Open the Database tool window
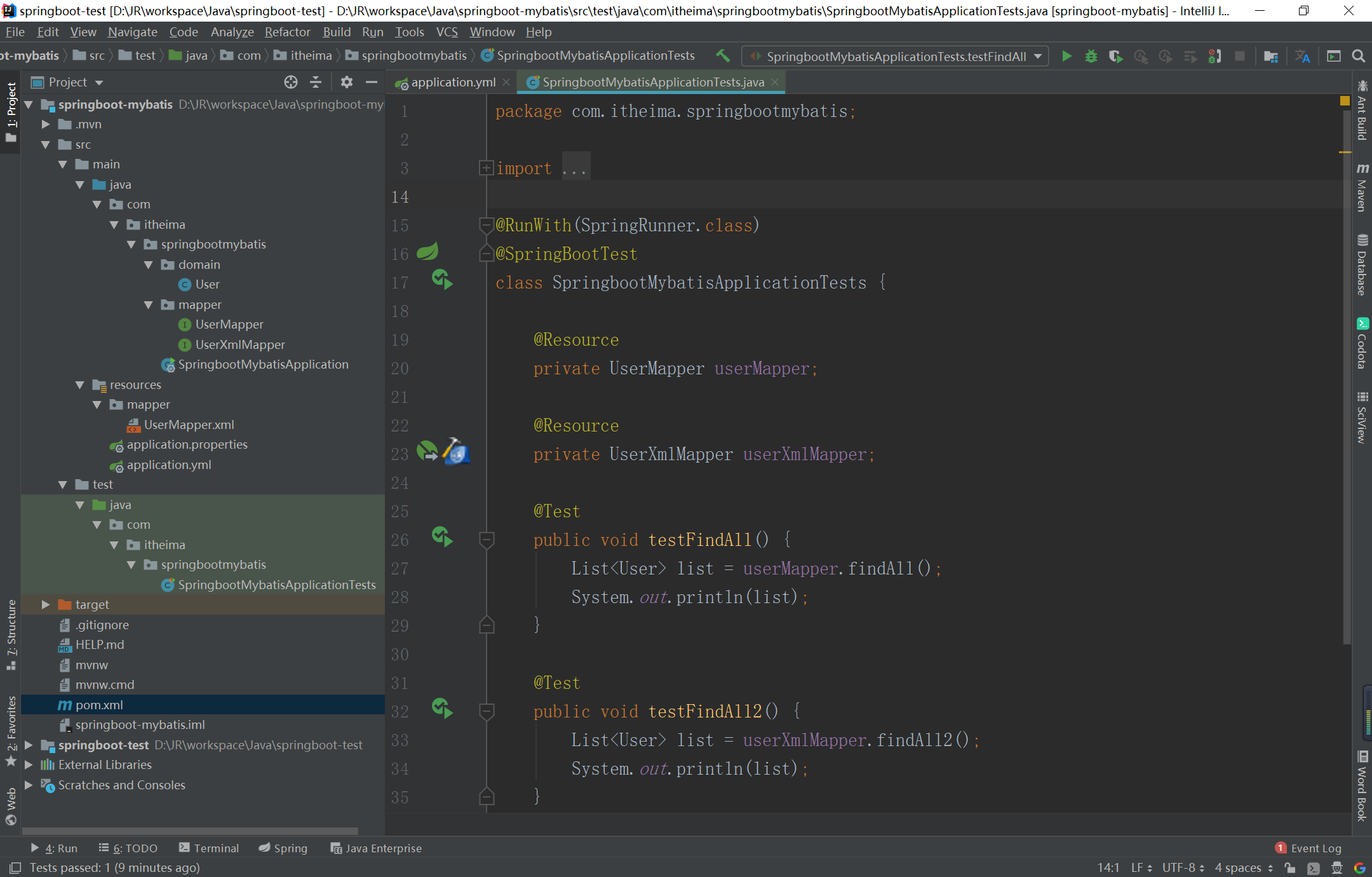The image size is (1372, 877). click(1362, 266)
